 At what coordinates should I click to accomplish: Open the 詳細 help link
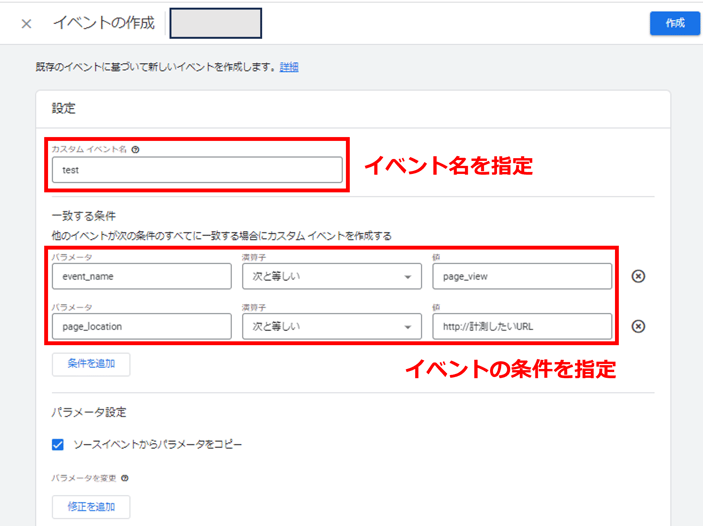pos(289,67)
